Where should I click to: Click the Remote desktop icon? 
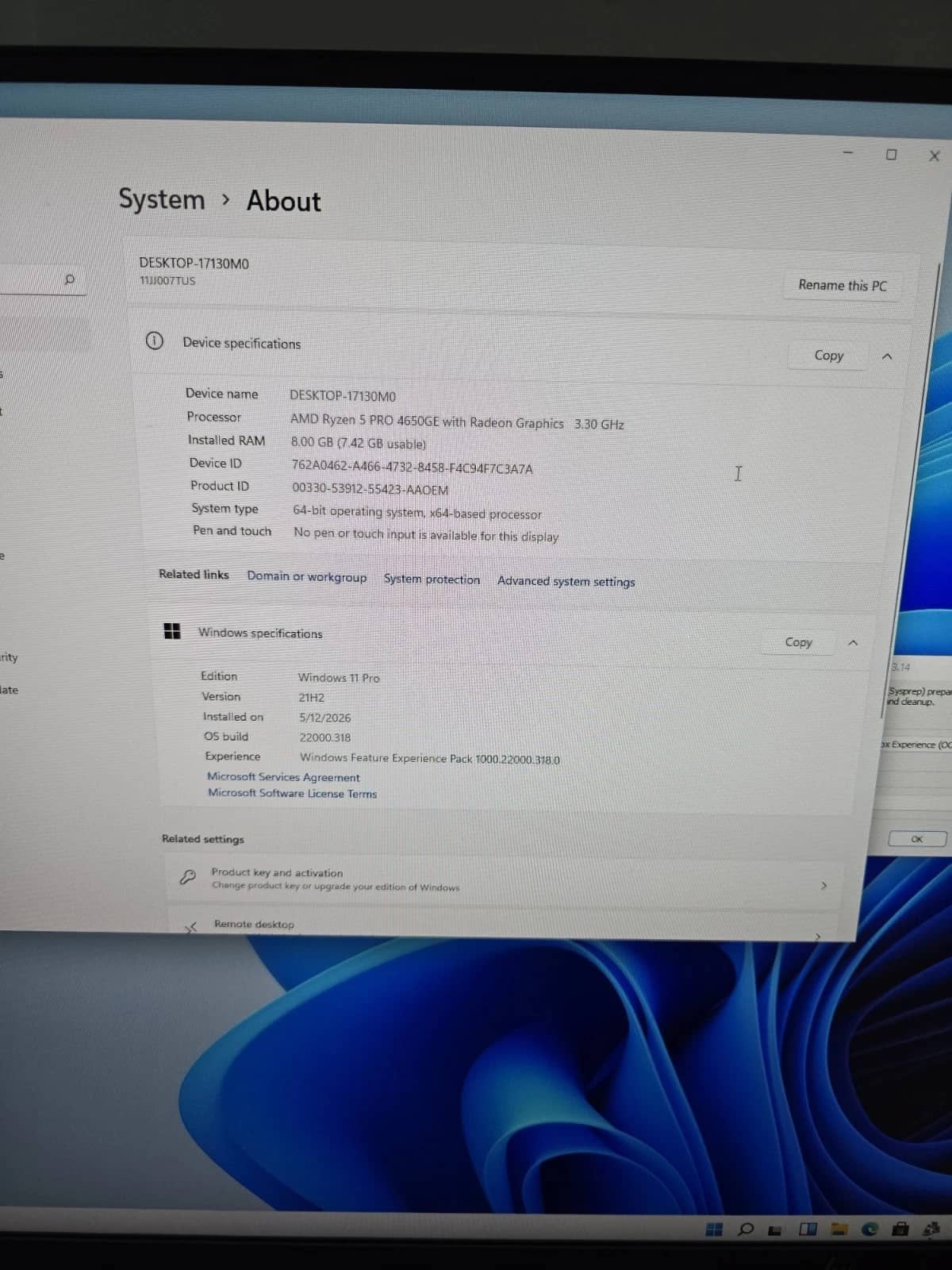pyautogui.click(x=190, y=926)
